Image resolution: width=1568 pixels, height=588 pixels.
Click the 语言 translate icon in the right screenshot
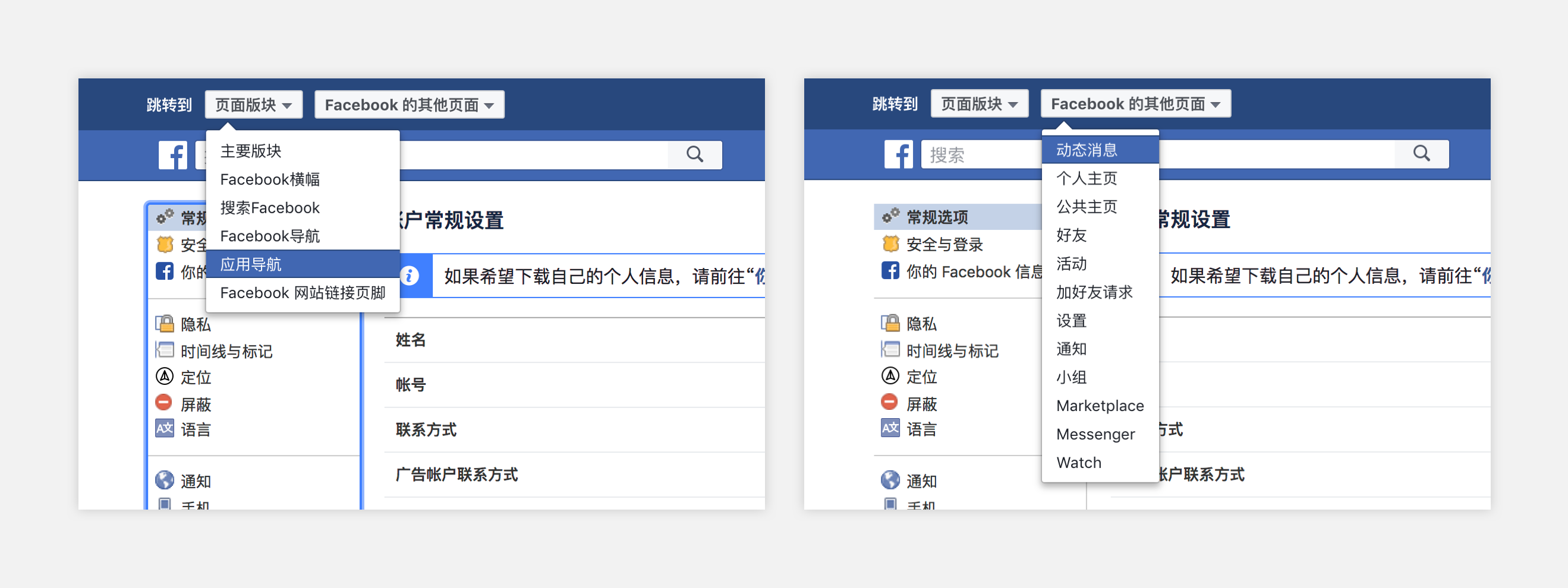890,428
